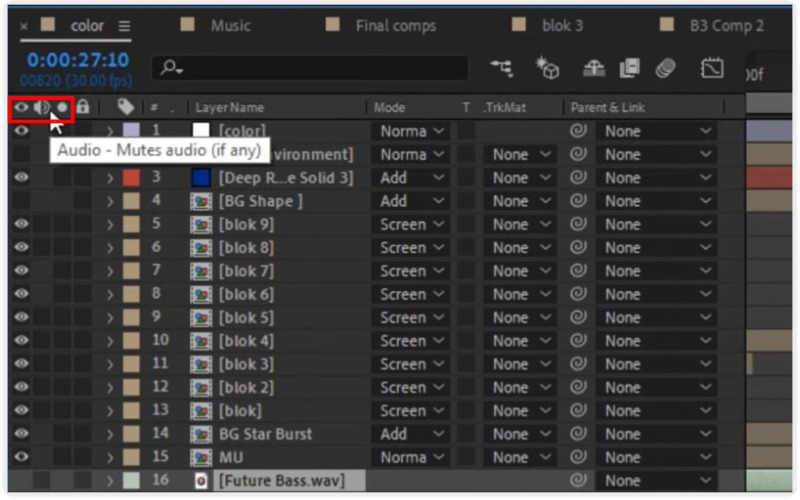Screen dimensions: 800x500
Task: Click the comp icon of BG Star Burst
Action: tap(201, 434)
